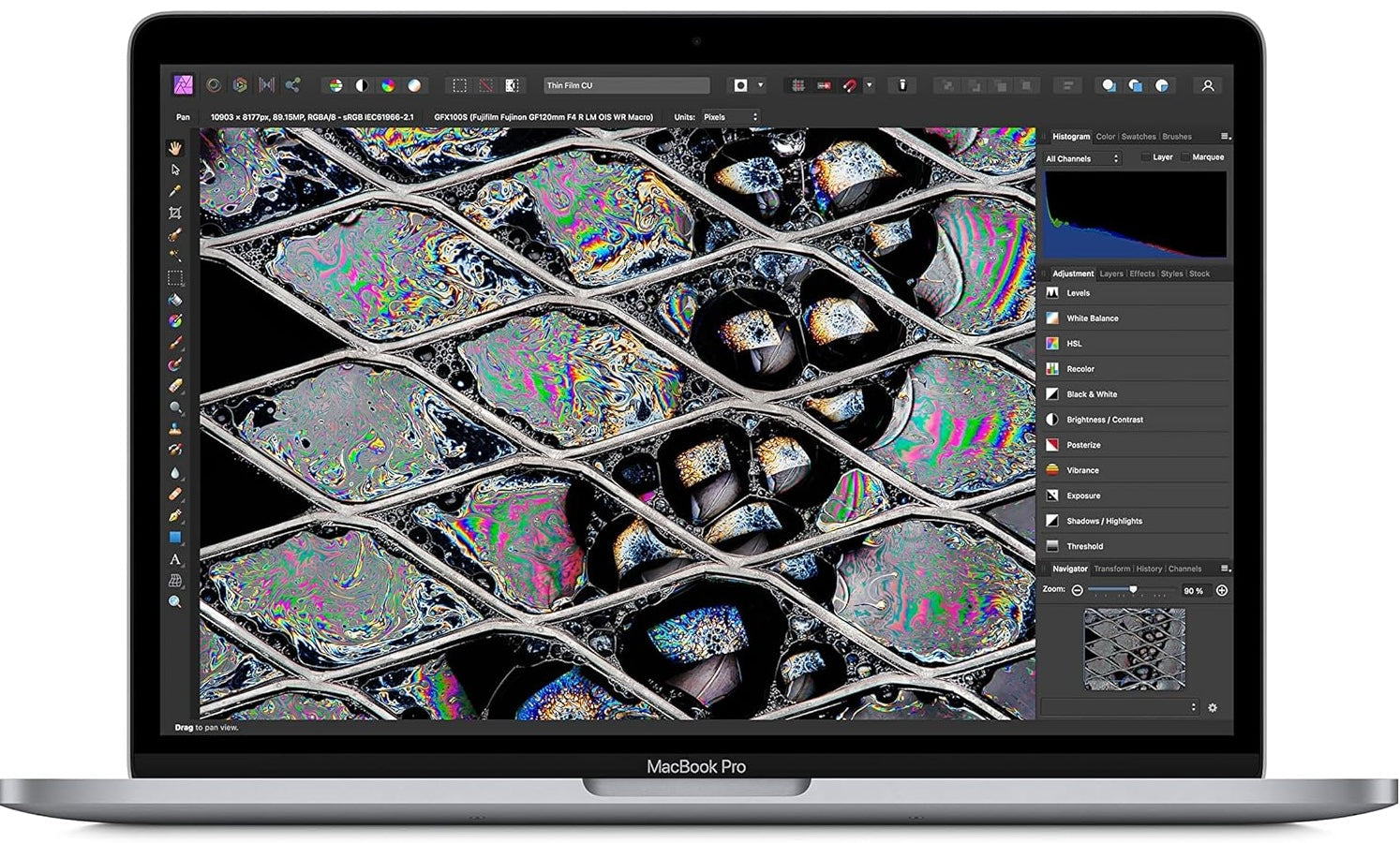This screenshot has width=1400, height=843.
Task: Click the Auto White Balance toolbar icon
Action: tap(414, 85)
